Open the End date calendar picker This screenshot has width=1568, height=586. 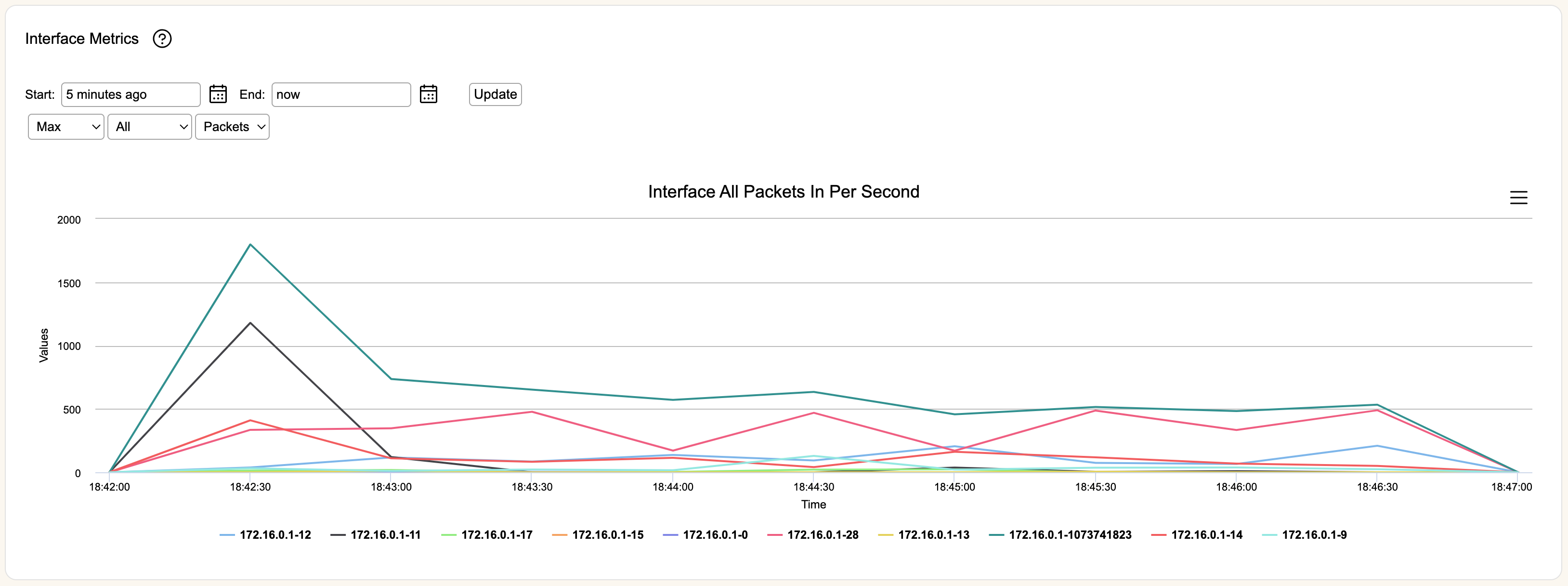[429, 94]
